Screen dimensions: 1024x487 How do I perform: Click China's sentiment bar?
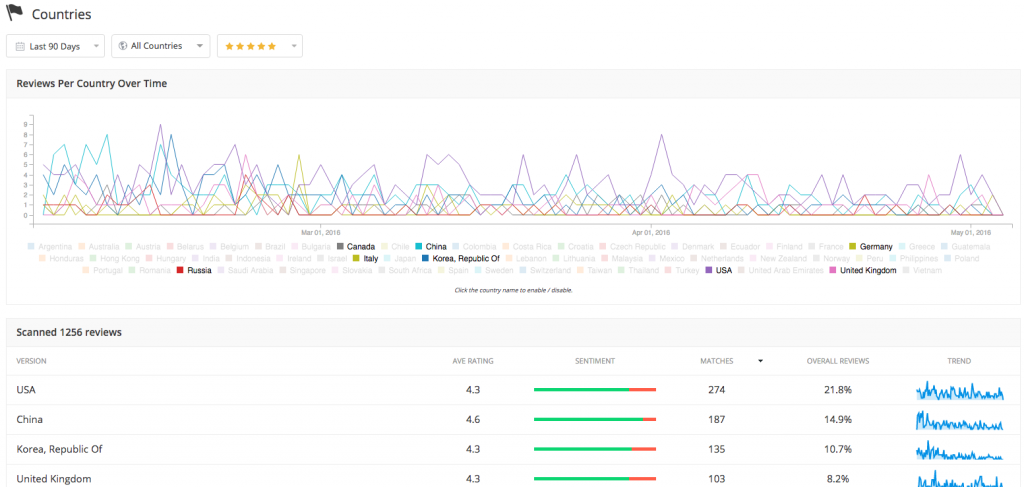tap(594, 420)
